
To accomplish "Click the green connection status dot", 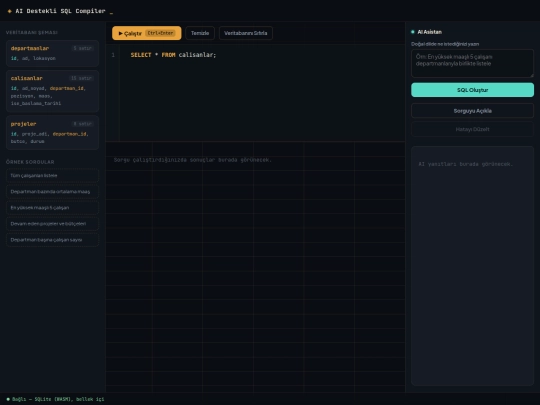I will (8, 399).
